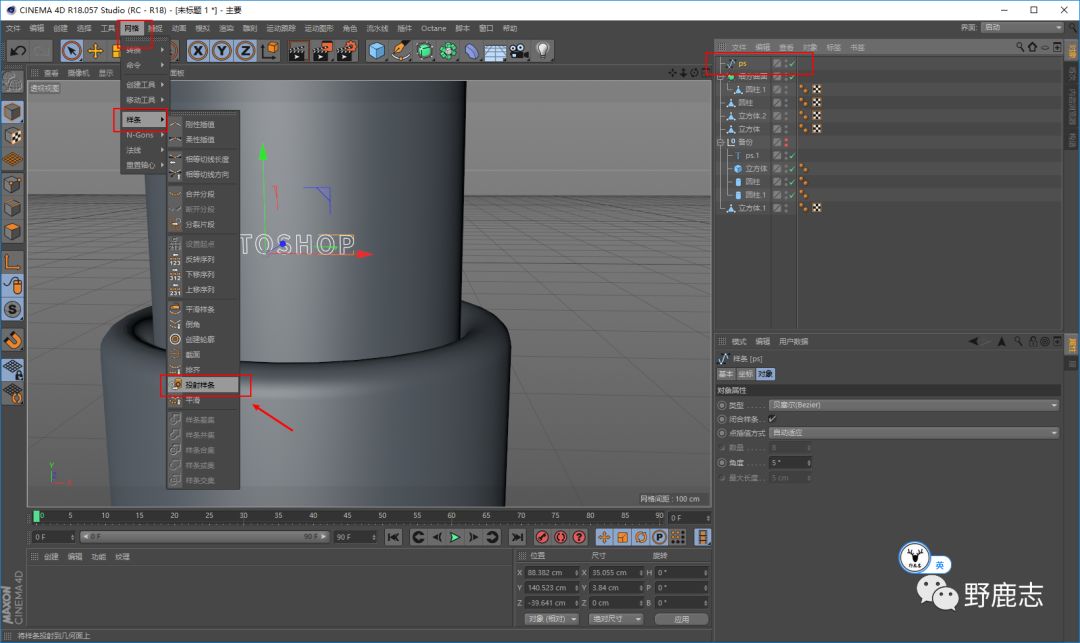Click the record active objects button
This screenshot has width=1080, height=643.
pyautogui.click(x=542, y=537)
